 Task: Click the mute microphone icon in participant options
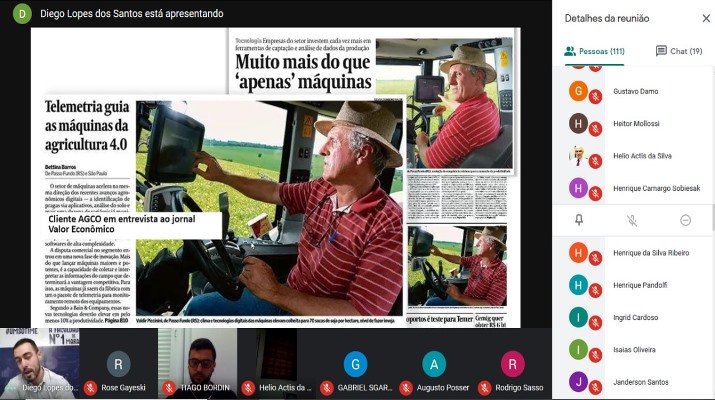pos(632,220)
